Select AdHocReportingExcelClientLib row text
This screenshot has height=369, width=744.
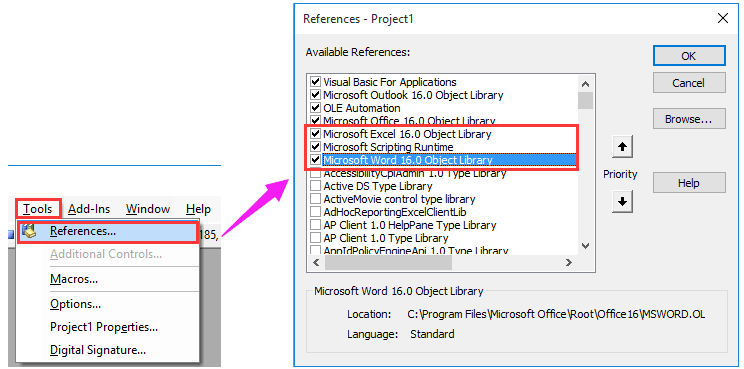pos(395,212)
